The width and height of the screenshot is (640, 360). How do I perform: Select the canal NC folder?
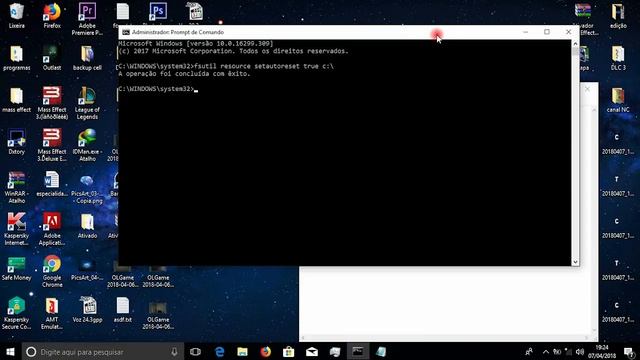pos(618,100)
